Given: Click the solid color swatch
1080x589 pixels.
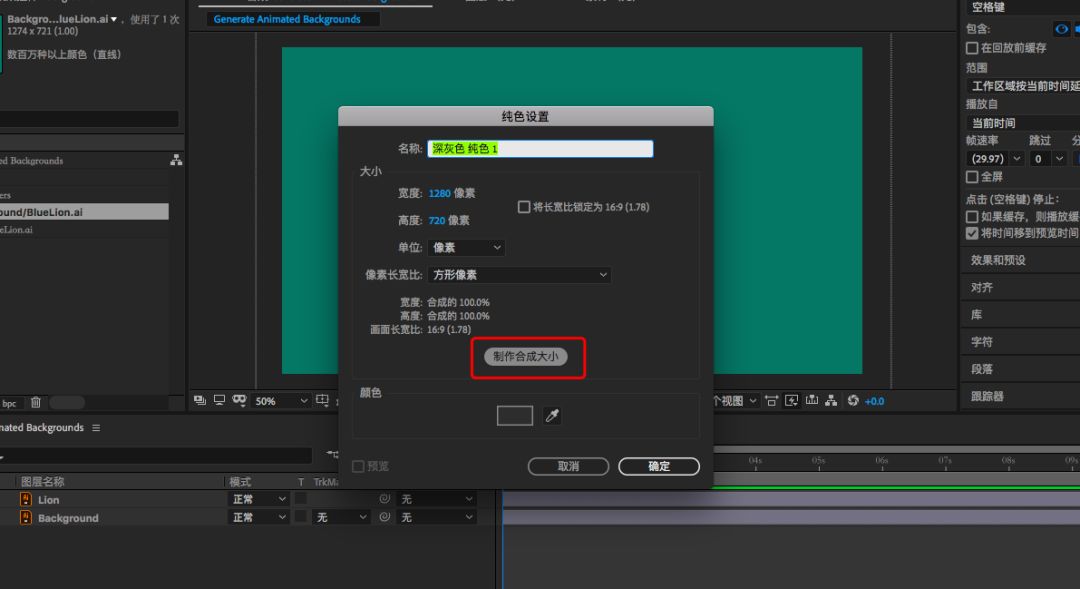Looking at the screenshot, I should pos(515,416).
